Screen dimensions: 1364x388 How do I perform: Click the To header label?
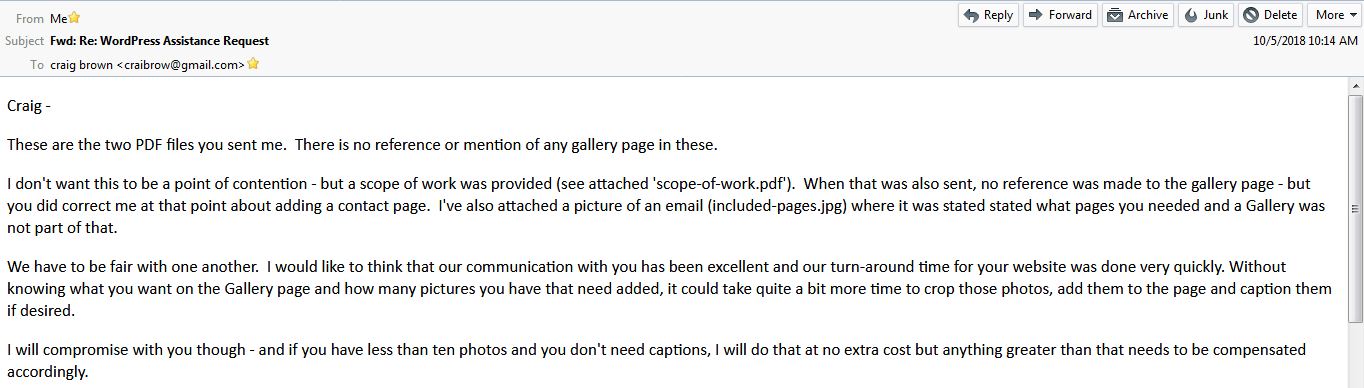(x=37, y=64)
